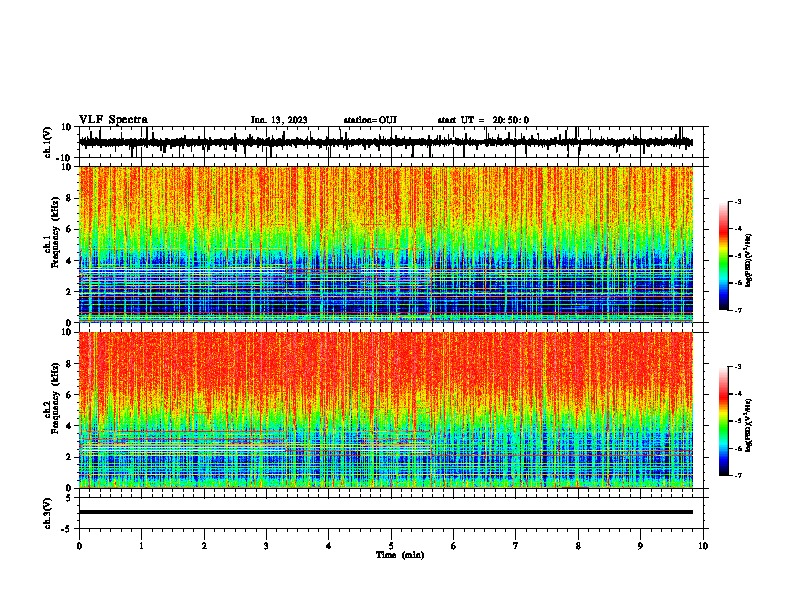Click the ch.2 spectrogram "8" kHz tick label
This screenshot has width=792, height=612.
70,364
